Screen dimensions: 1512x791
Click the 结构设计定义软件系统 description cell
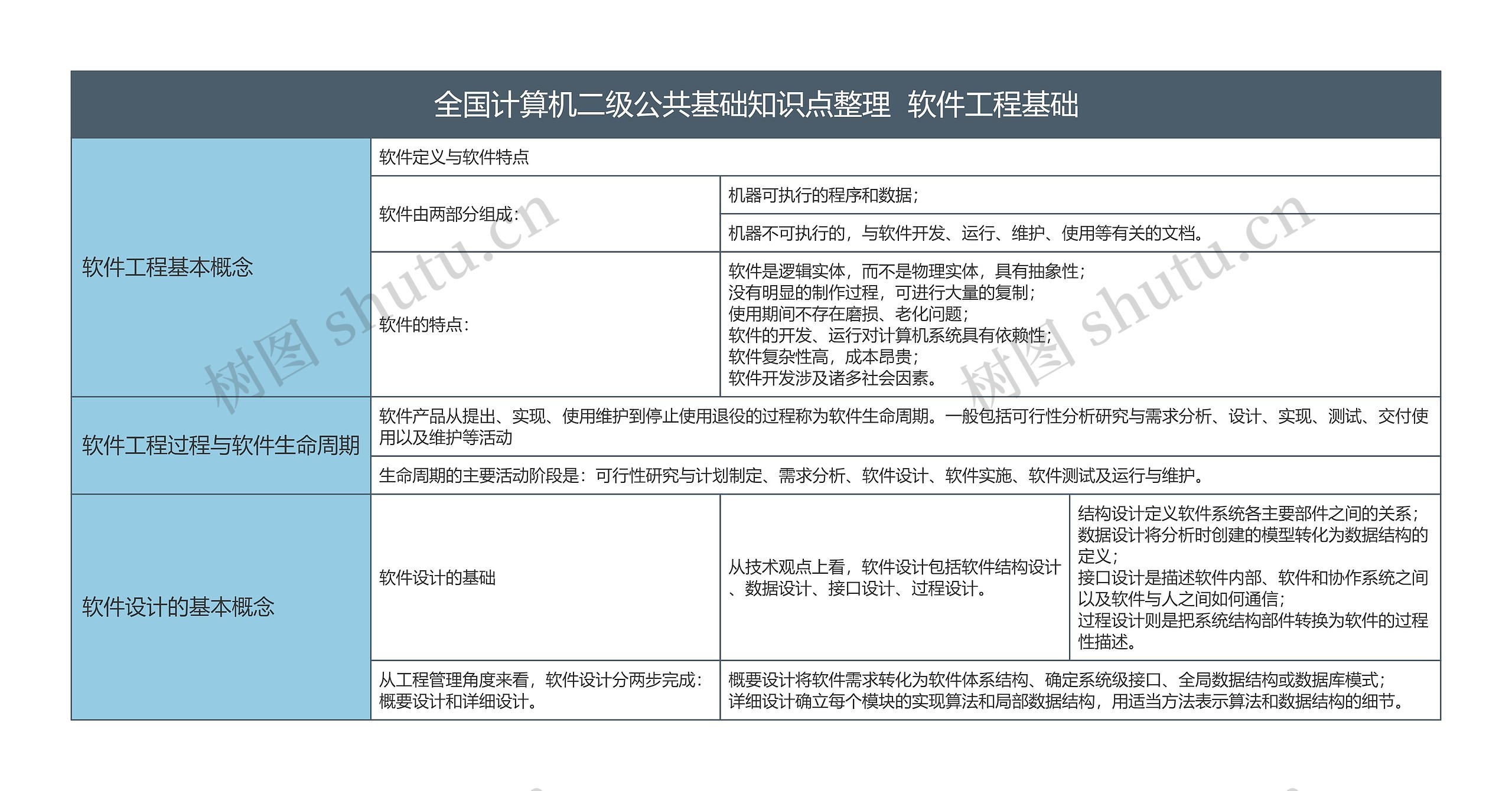(1255, 577)
